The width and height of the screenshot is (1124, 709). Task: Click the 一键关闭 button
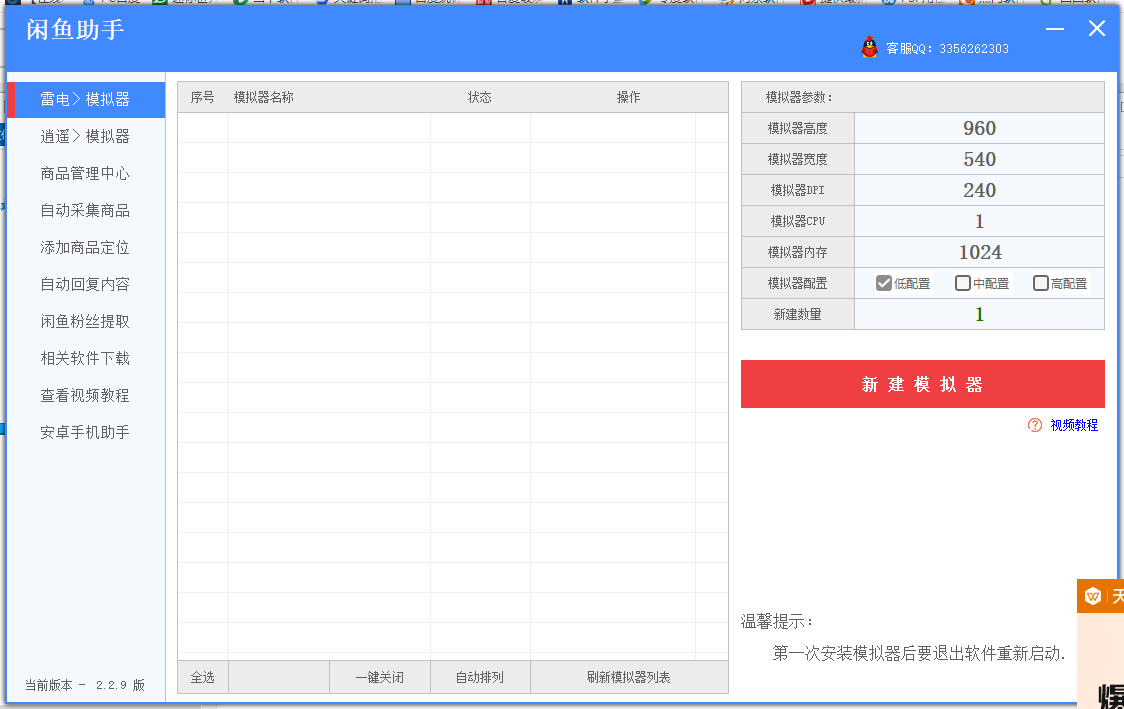[380, 676]
